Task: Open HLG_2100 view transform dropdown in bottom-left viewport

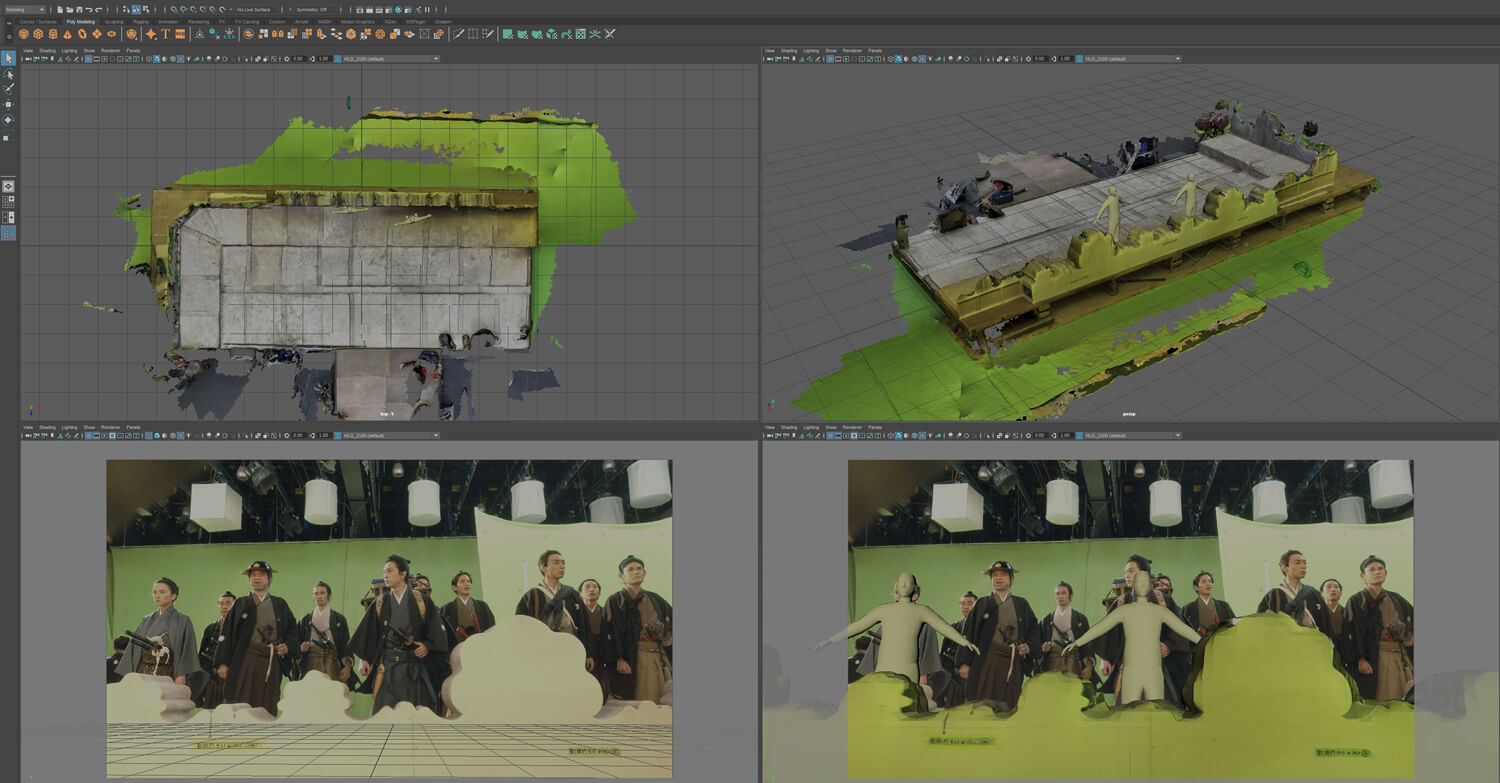Action: (391, 436)
